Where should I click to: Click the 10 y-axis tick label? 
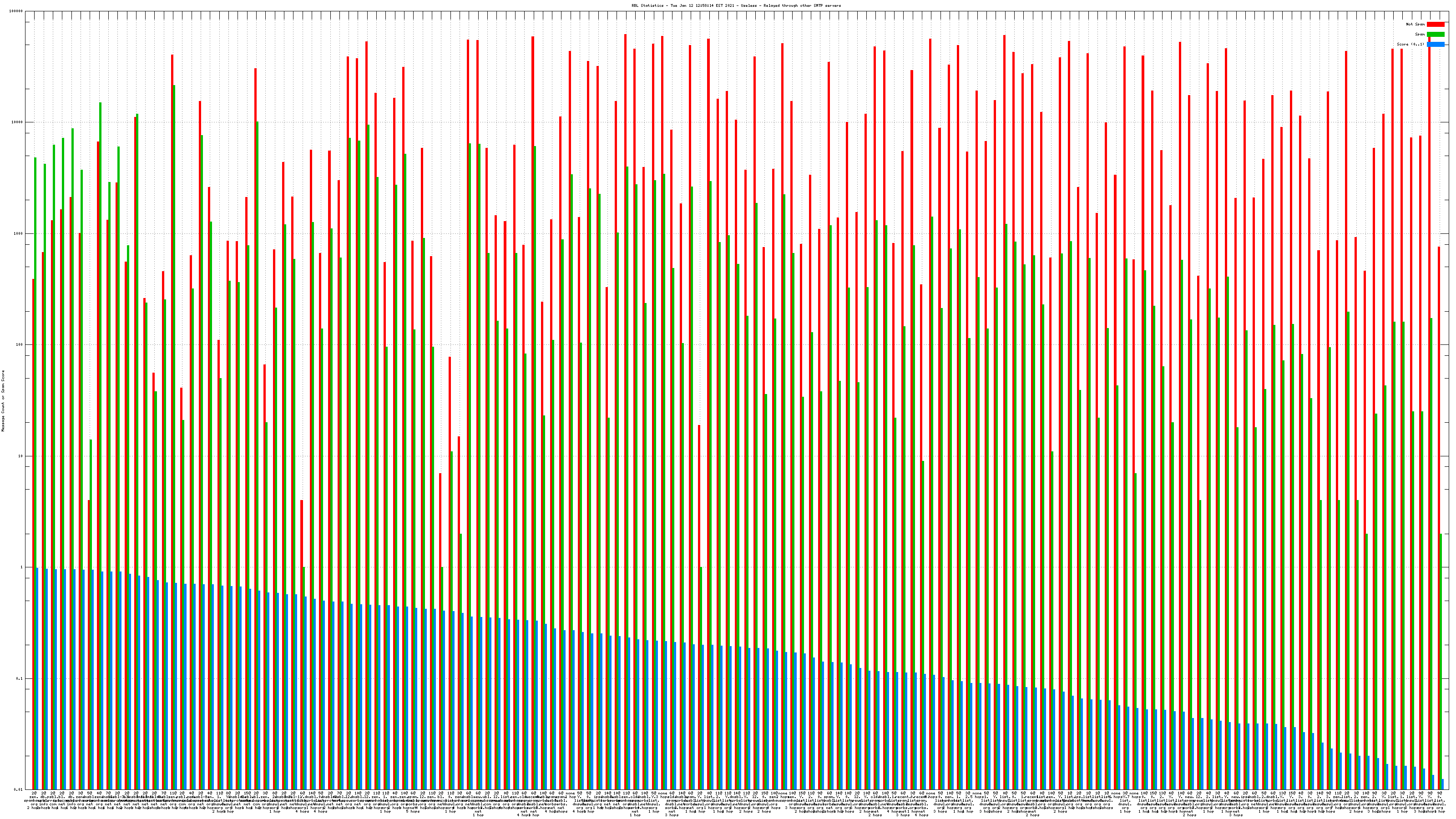click(21, 456)
